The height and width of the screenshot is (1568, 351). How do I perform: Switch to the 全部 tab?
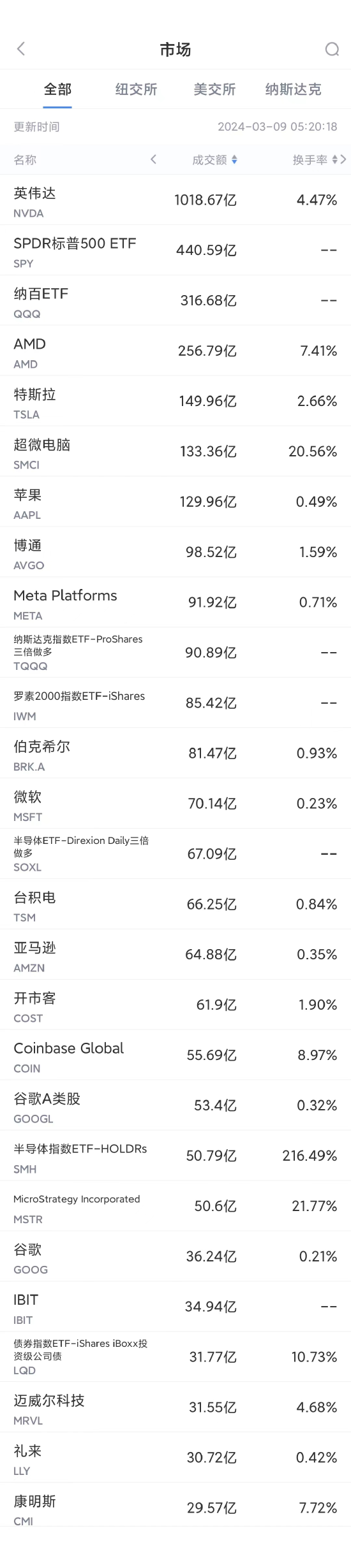coord(57,89)
